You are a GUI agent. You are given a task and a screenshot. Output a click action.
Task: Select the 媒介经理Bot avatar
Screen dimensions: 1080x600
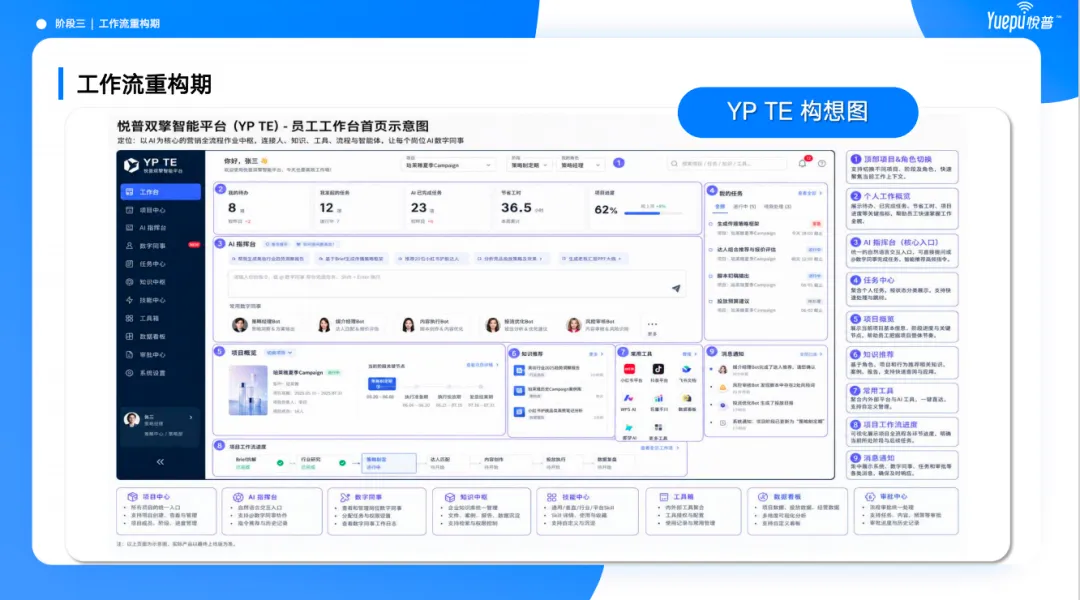tap(324, 324)
